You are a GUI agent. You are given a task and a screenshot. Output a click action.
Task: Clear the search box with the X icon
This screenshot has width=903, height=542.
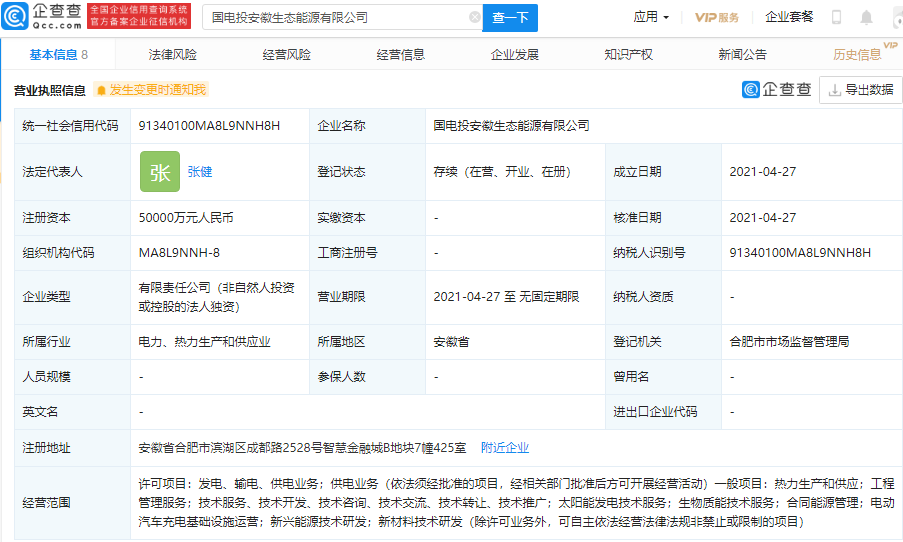click(474, 17)
